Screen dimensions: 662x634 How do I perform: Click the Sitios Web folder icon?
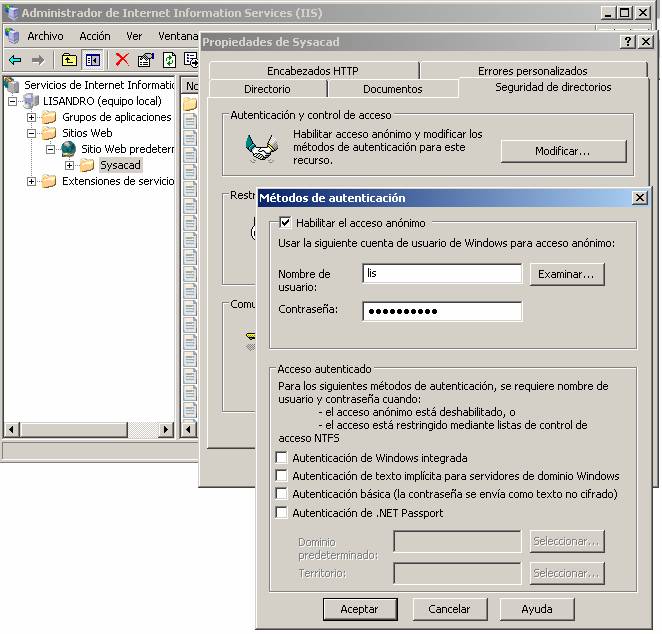[49, 133]
